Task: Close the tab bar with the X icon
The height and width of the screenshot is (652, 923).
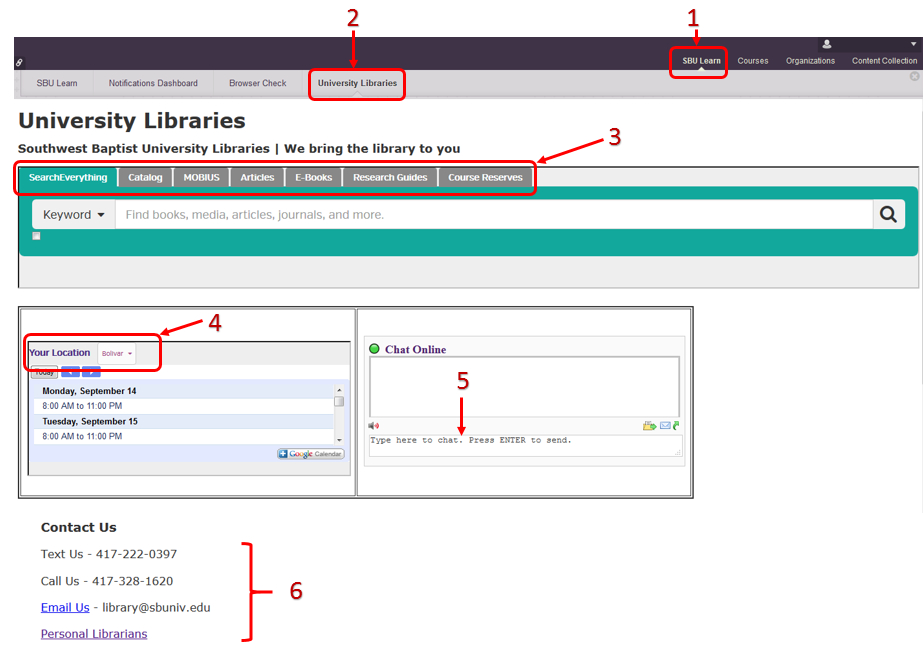Action: click(x=914, y=76)
